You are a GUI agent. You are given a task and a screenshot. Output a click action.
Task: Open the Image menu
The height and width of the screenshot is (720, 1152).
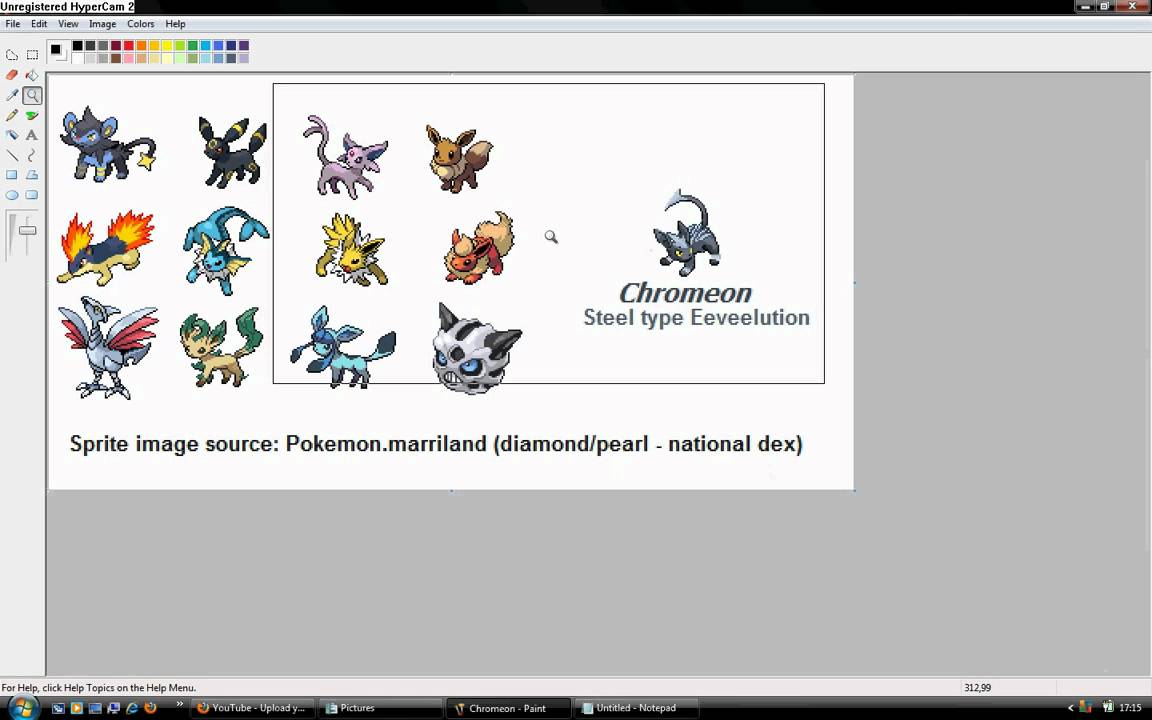pyautogui.click(x=102, y=24)
